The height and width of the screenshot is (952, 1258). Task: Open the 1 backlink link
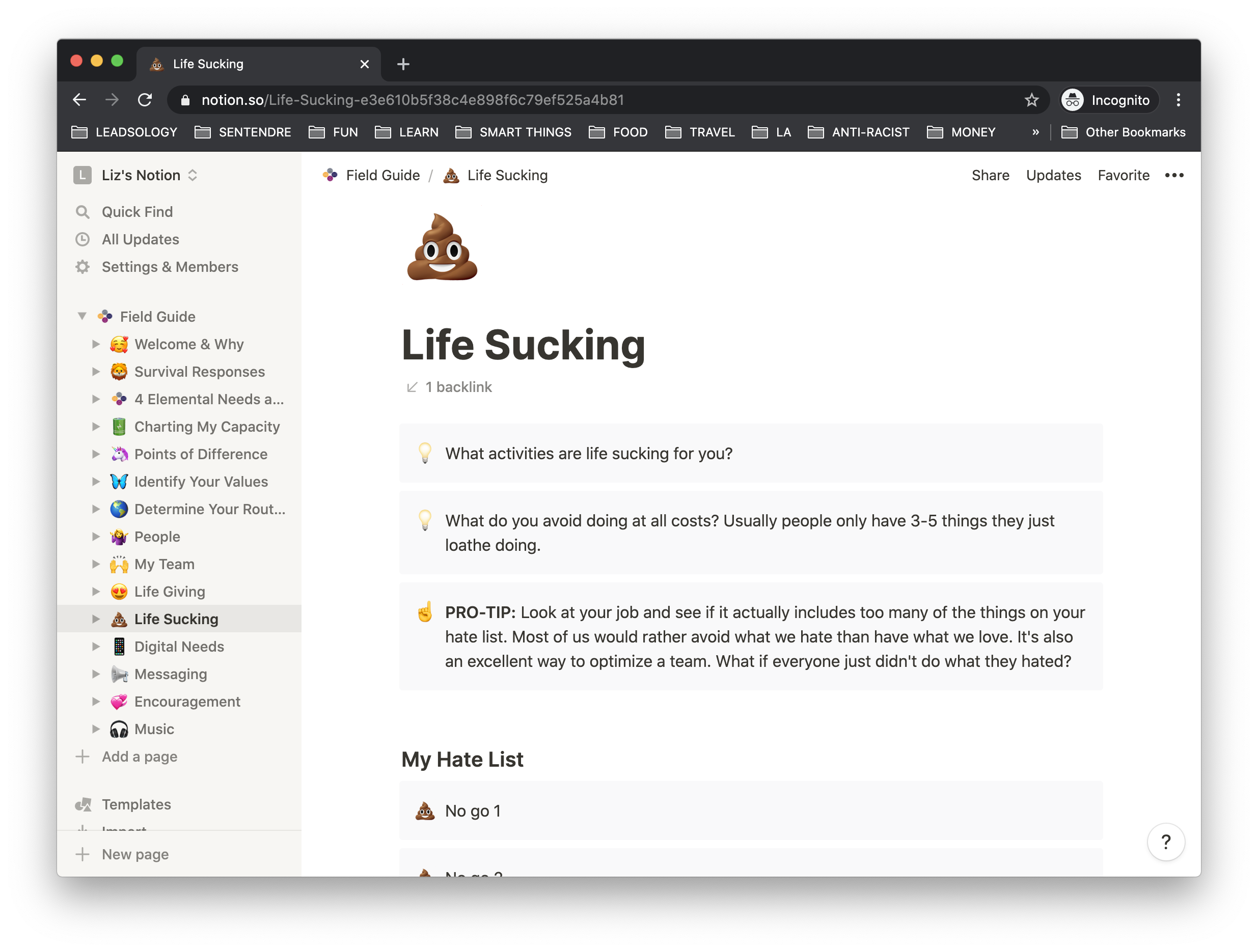pos(449,387)
